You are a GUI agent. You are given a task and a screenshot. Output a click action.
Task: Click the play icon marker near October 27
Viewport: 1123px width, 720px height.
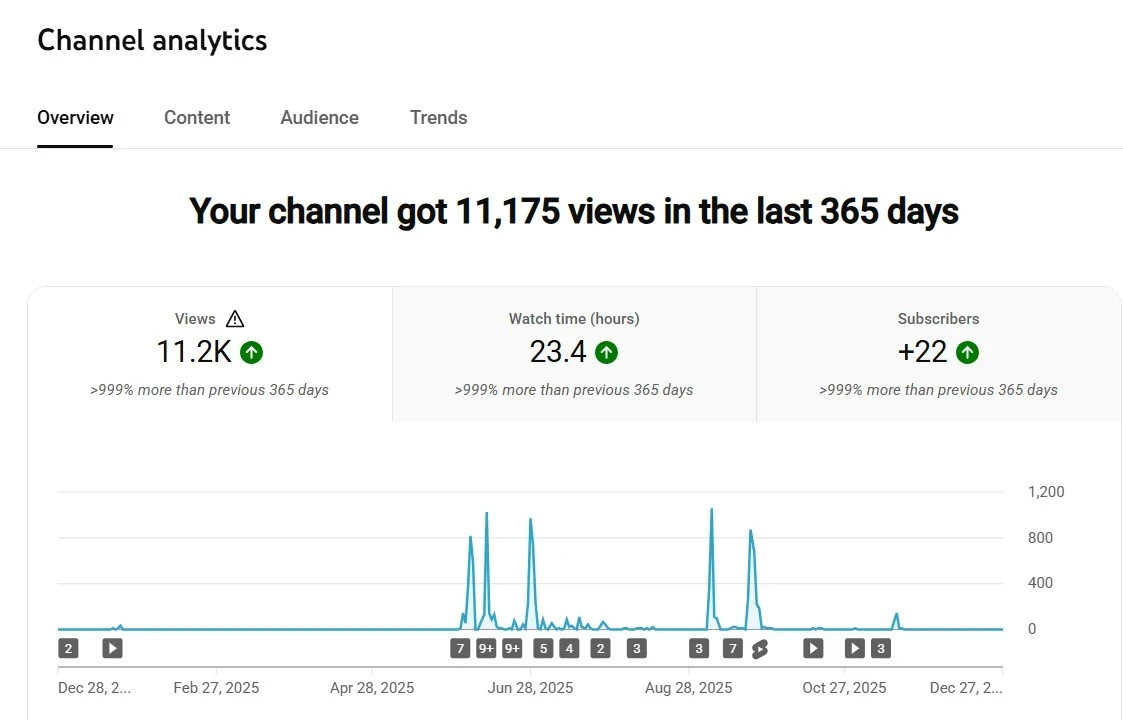[x=813, y=648]
